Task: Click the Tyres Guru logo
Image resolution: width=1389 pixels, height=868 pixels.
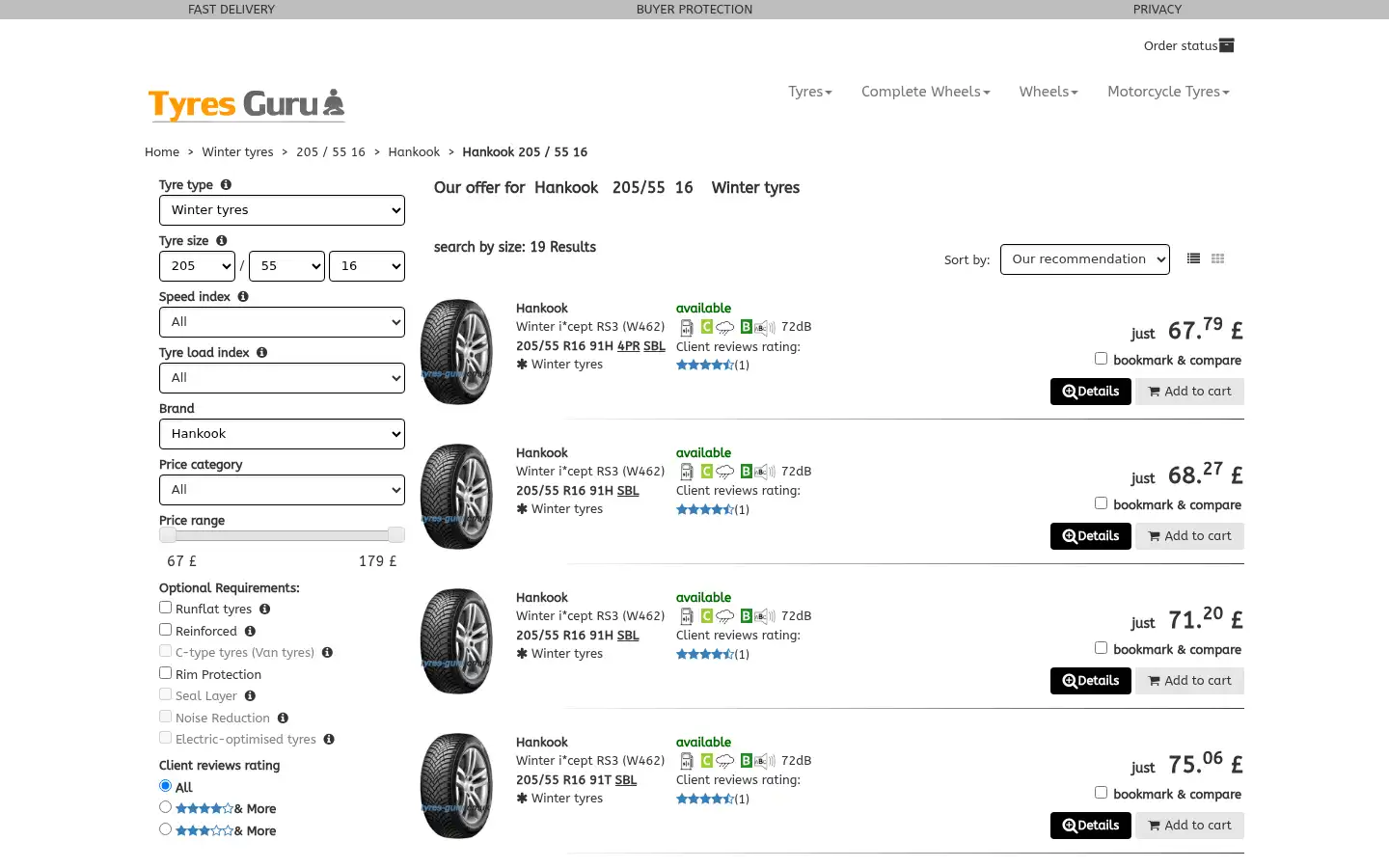Action: pyautogui.click(x=246, y=104)
